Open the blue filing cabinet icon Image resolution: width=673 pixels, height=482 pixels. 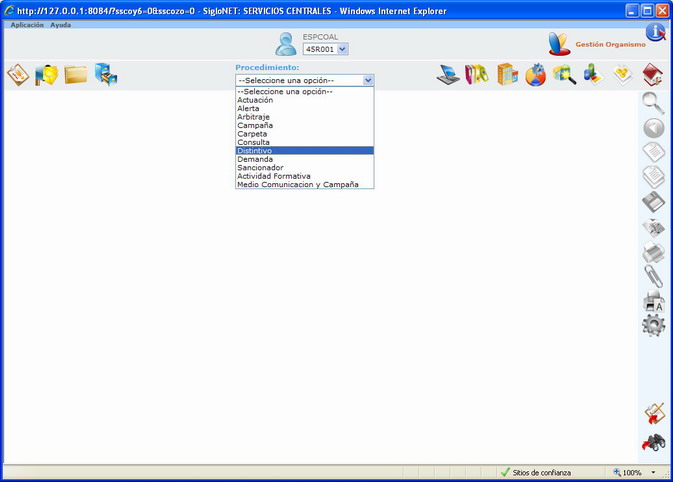coord(106,74)
